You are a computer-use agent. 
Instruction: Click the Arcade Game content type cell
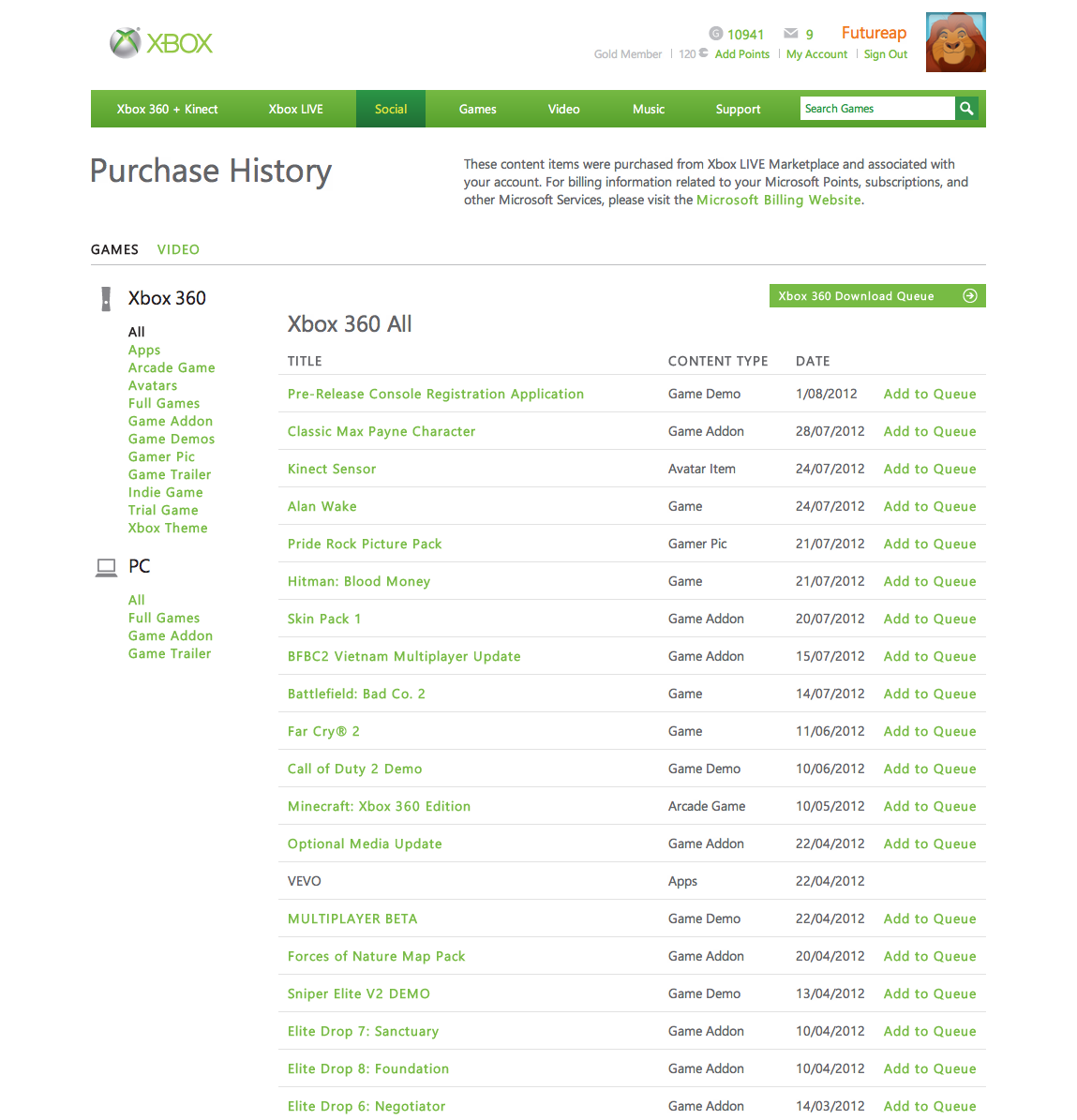(x=707, y=806)
